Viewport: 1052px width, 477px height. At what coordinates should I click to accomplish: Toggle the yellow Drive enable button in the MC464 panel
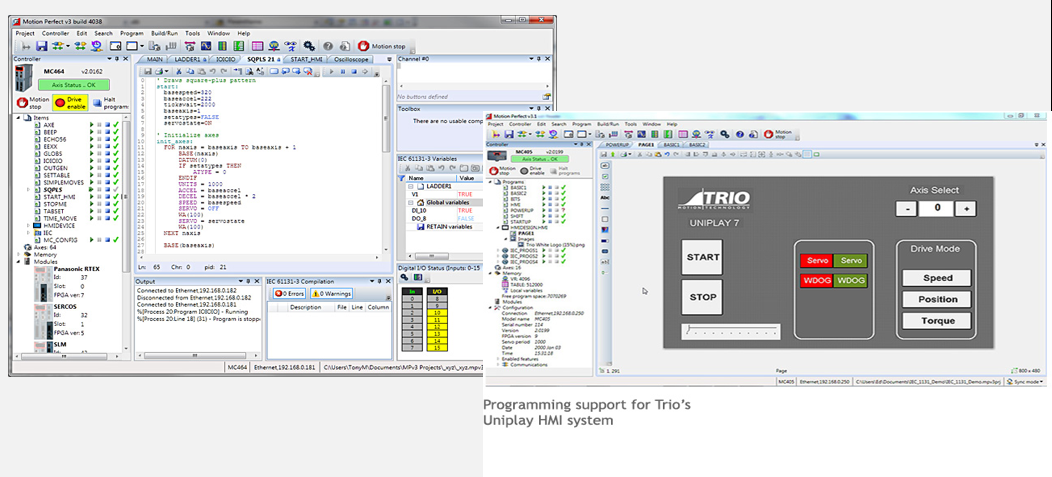(x=70, y=103)
